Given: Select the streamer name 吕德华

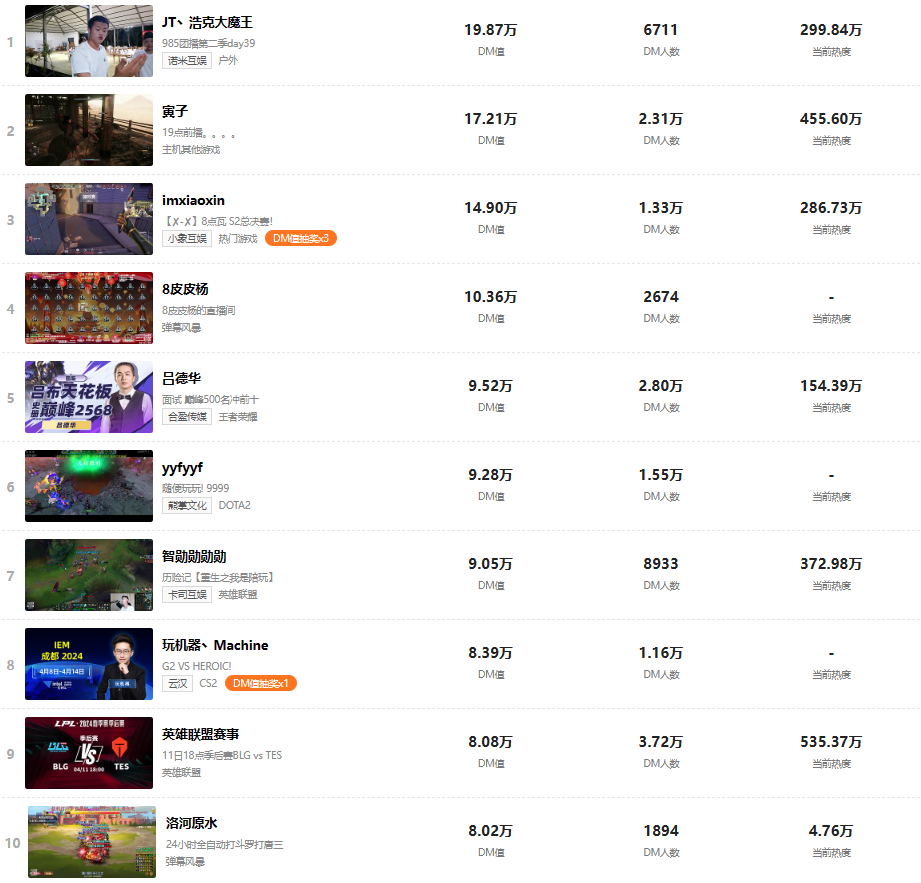Looking at the screenshot, I should 181,378.
